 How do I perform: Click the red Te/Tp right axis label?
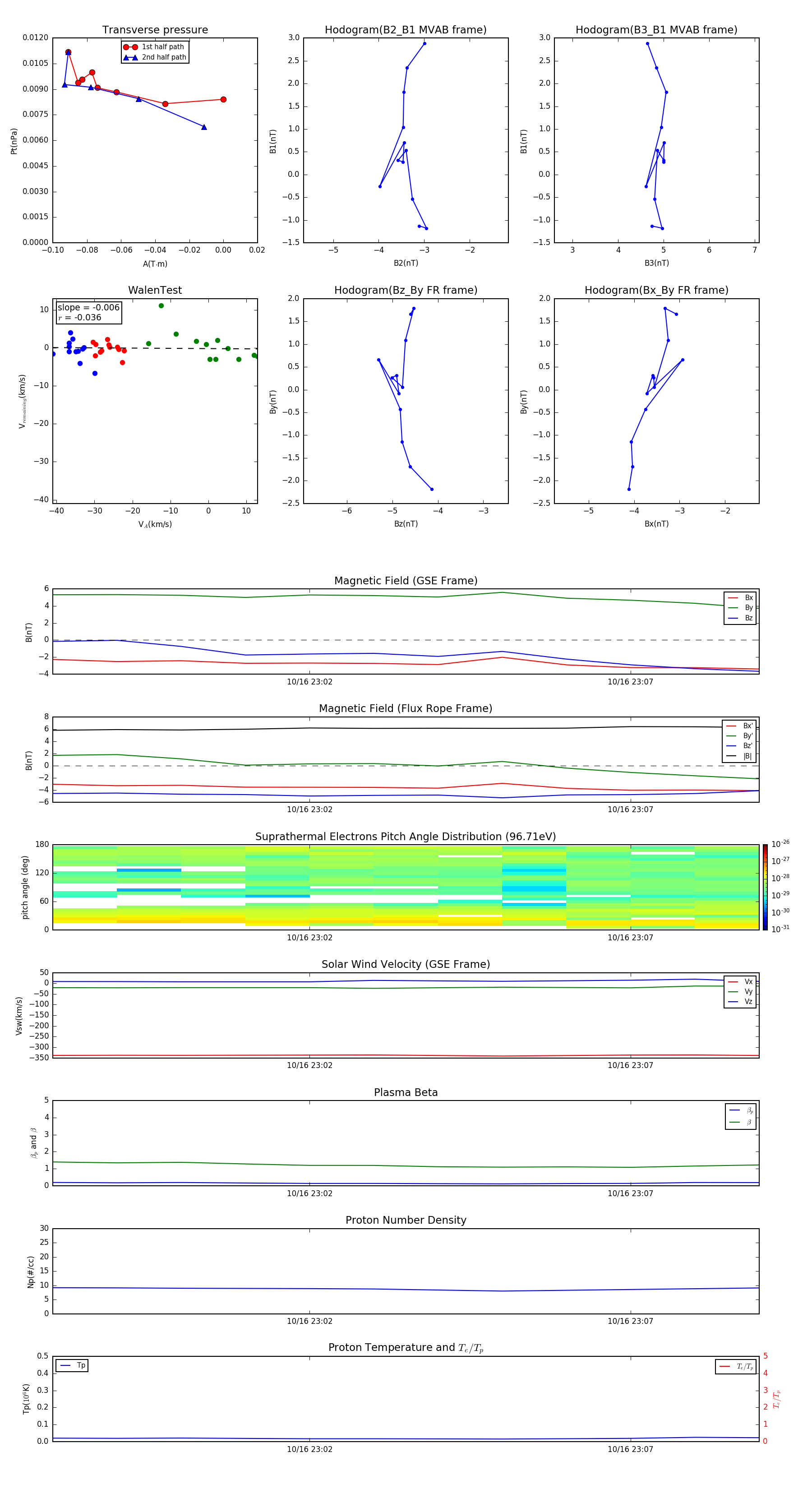pos(777,1399)
